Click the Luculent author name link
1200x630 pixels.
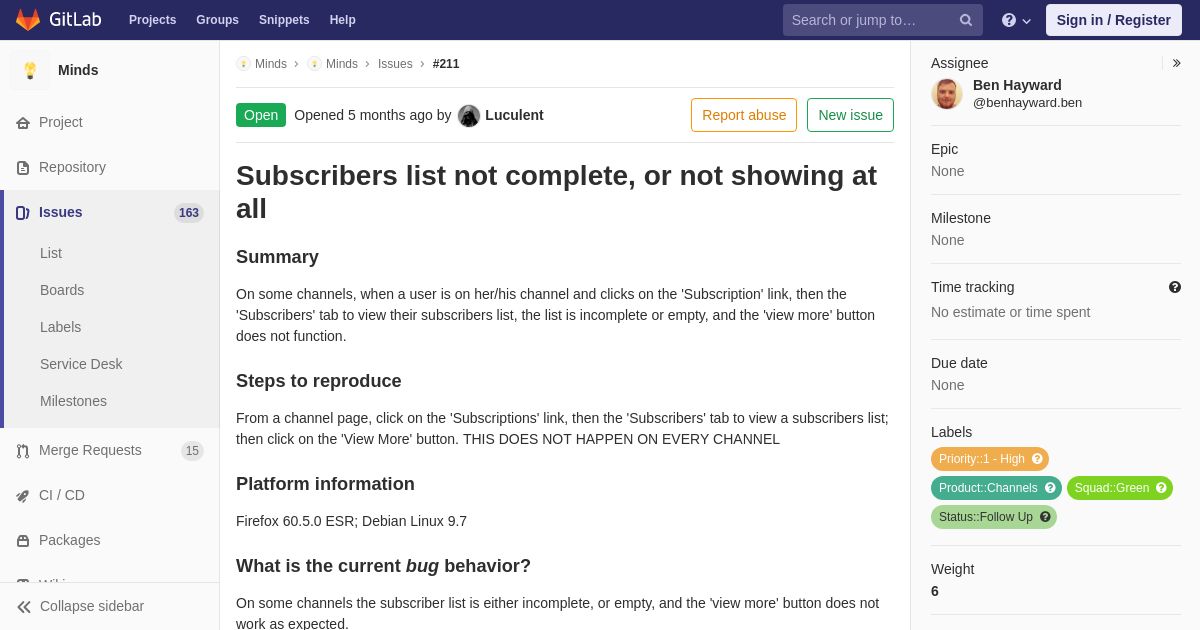514,115
